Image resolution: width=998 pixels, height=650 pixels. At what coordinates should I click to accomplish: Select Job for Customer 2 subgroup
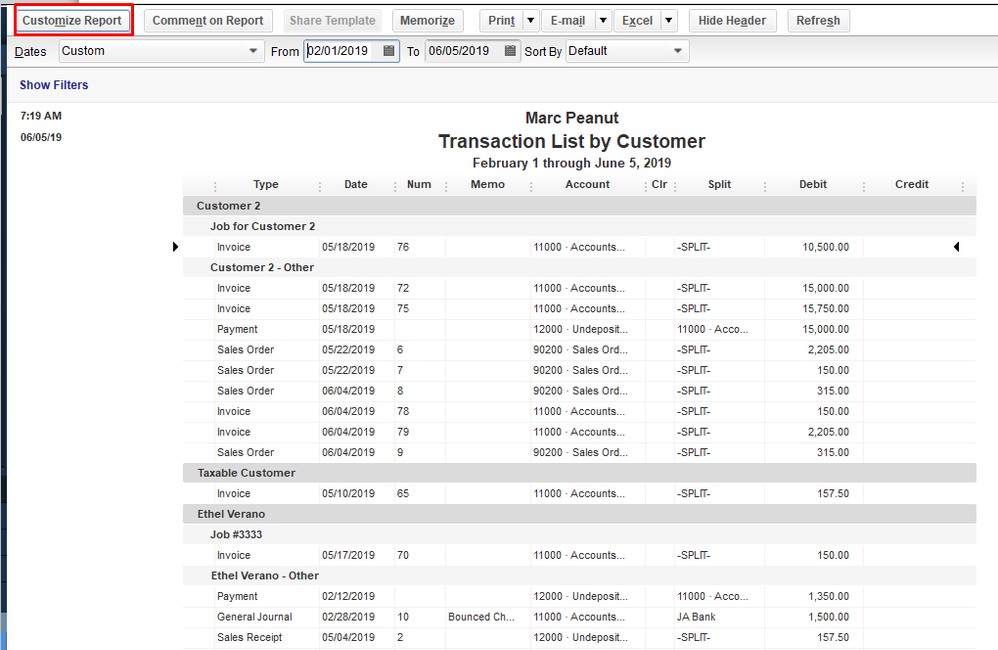click(579, 226)
